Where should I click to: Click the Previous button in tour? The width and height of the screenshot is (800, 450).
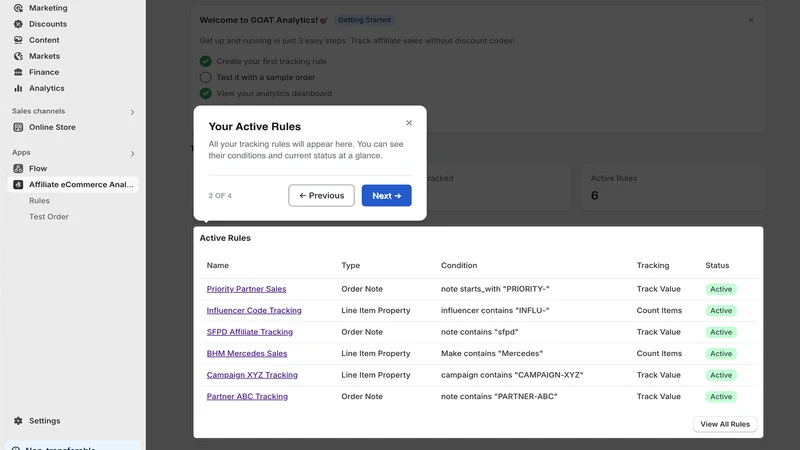coord(321,195)
